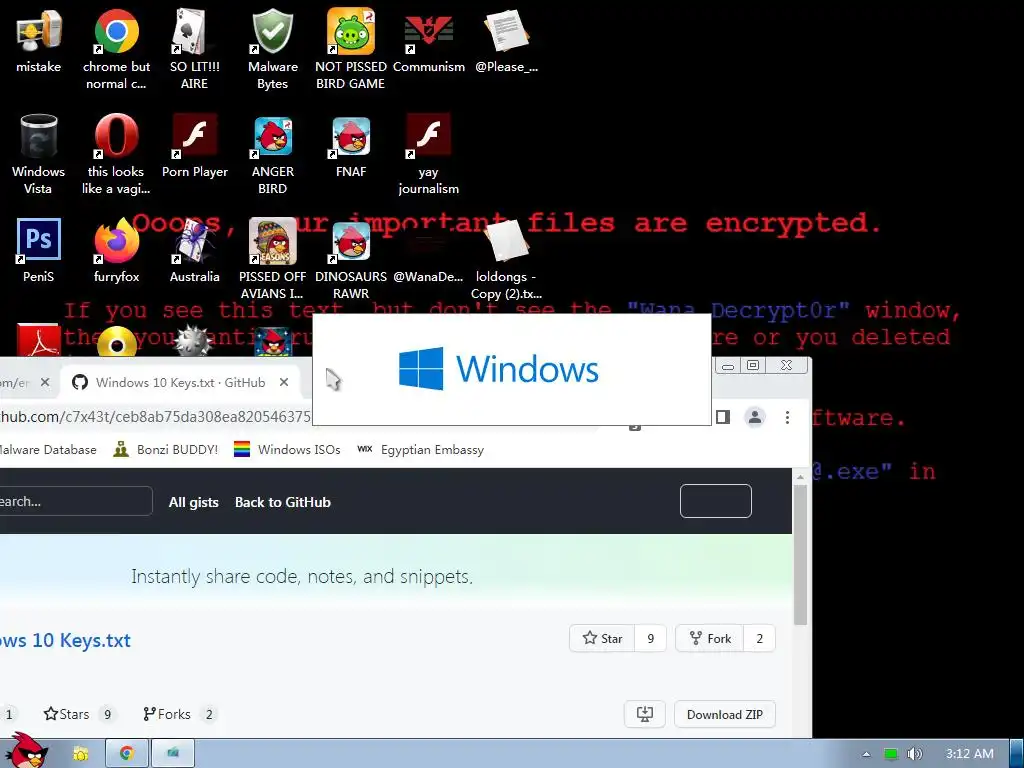The image size is (1024, 768).
Task: Click star count 9 next to Star
Action: 650,638
